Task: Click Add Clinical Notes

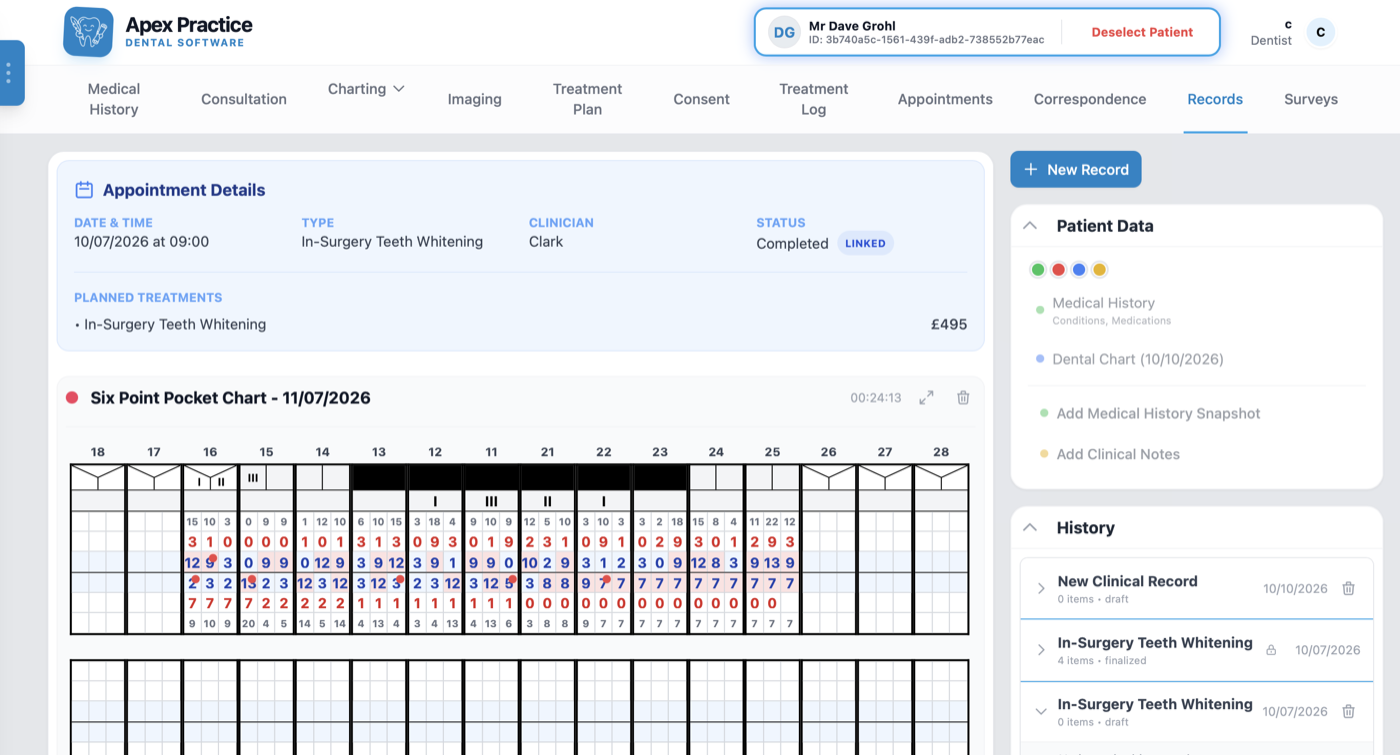Action: pos(1118,454)
